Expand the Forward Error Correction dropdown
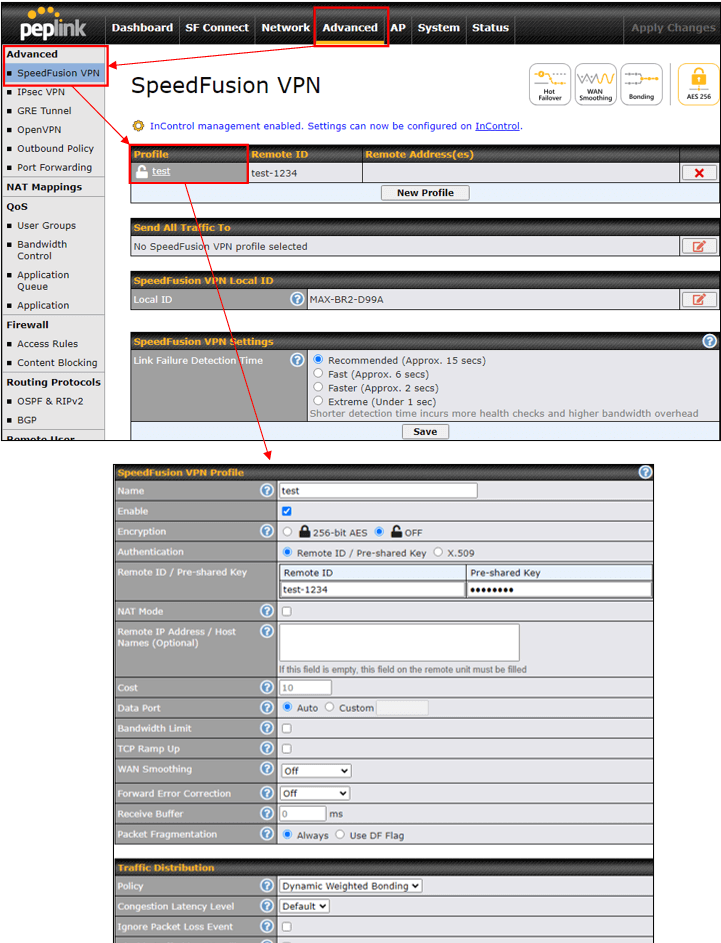The image size is (721, 943). [x=315, y=793]
